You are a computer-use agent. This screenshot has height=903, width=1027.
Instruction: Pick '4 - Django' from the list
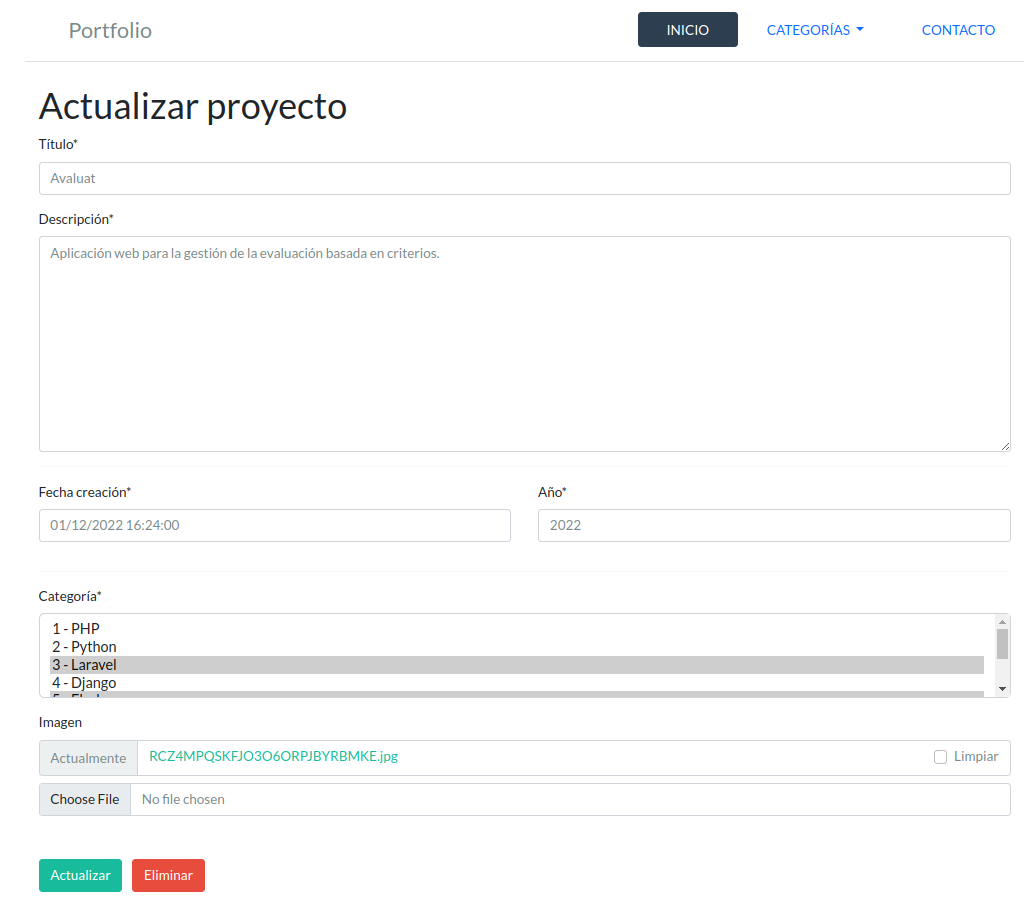point(84,683)
